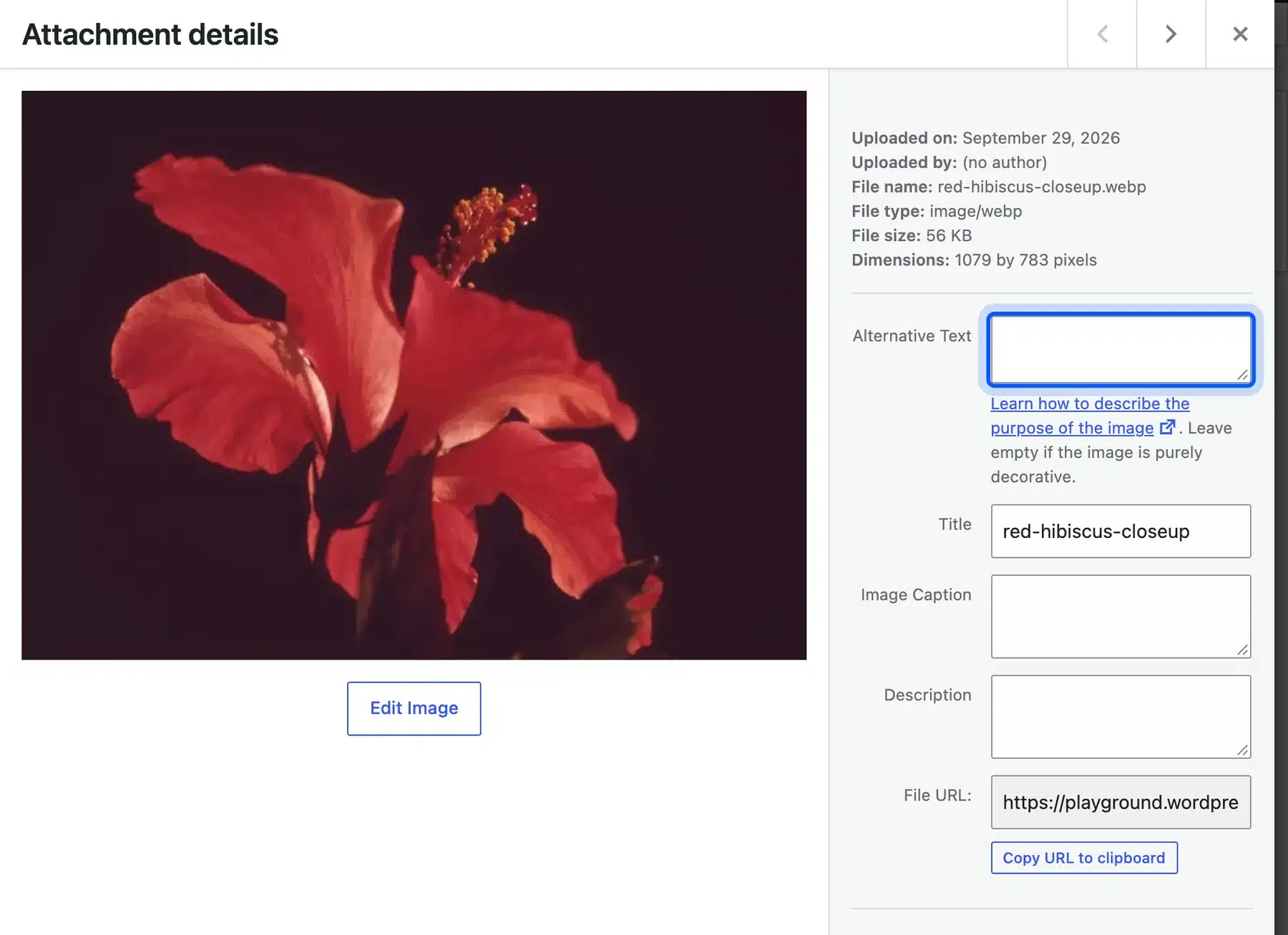1288x935 pixels.
Task: Focus the Alternative Text field
Action: coord(1121,349)
